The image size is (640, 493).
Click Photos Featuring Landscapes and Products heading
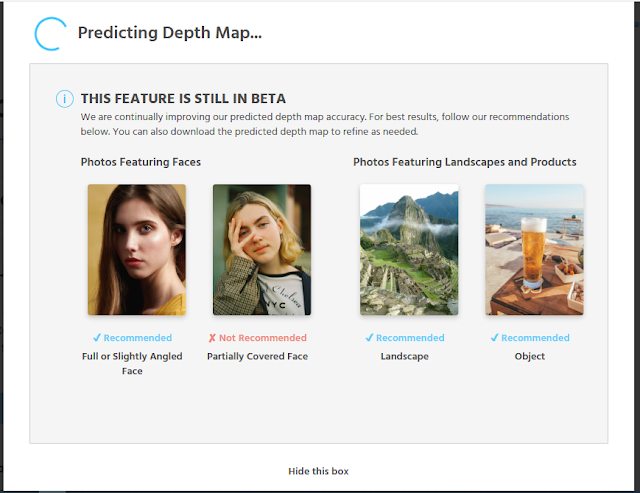click(x=465, y=162)
